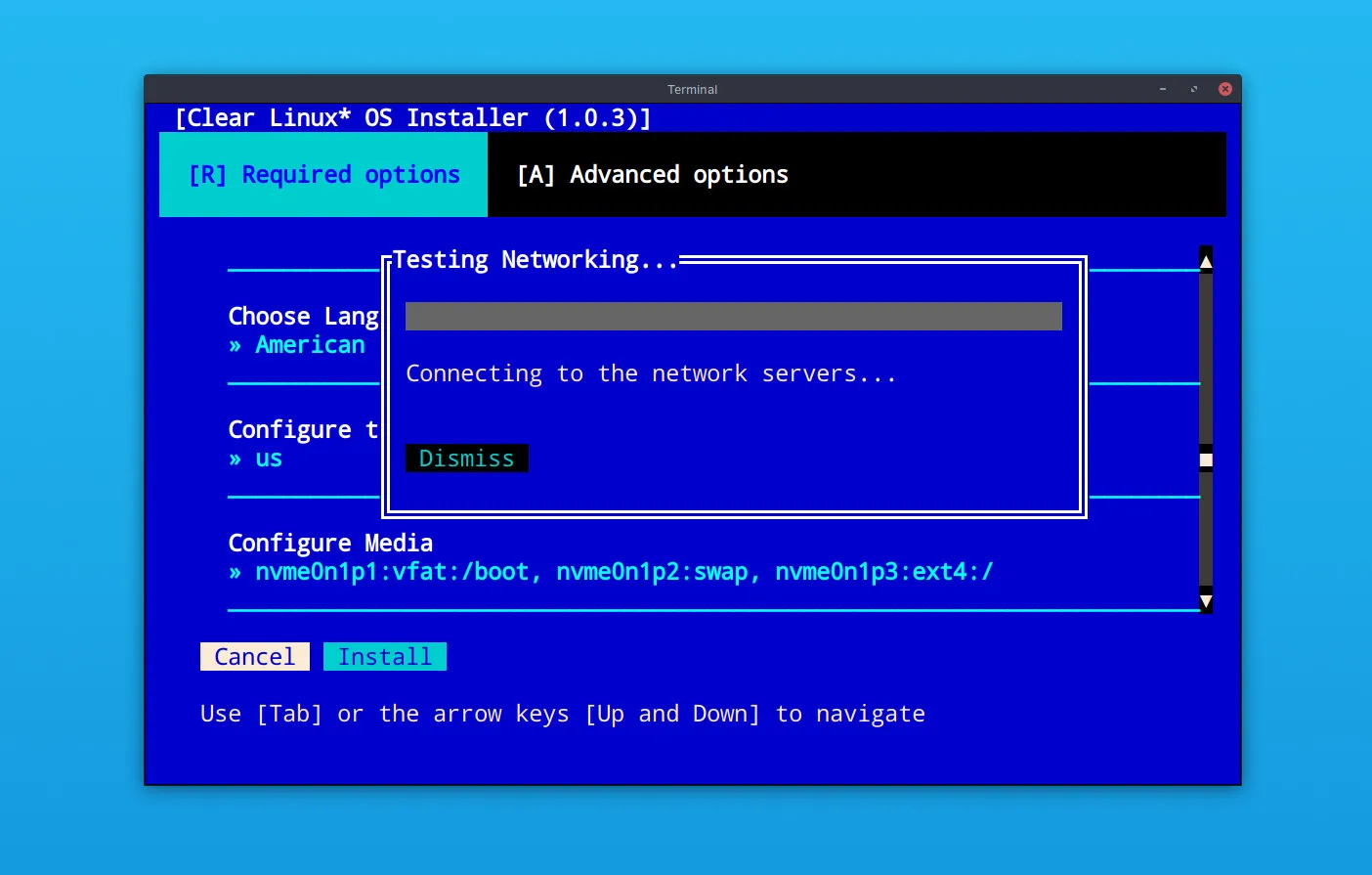Click the 'us' keyboard value

click(x=269, y=459)
